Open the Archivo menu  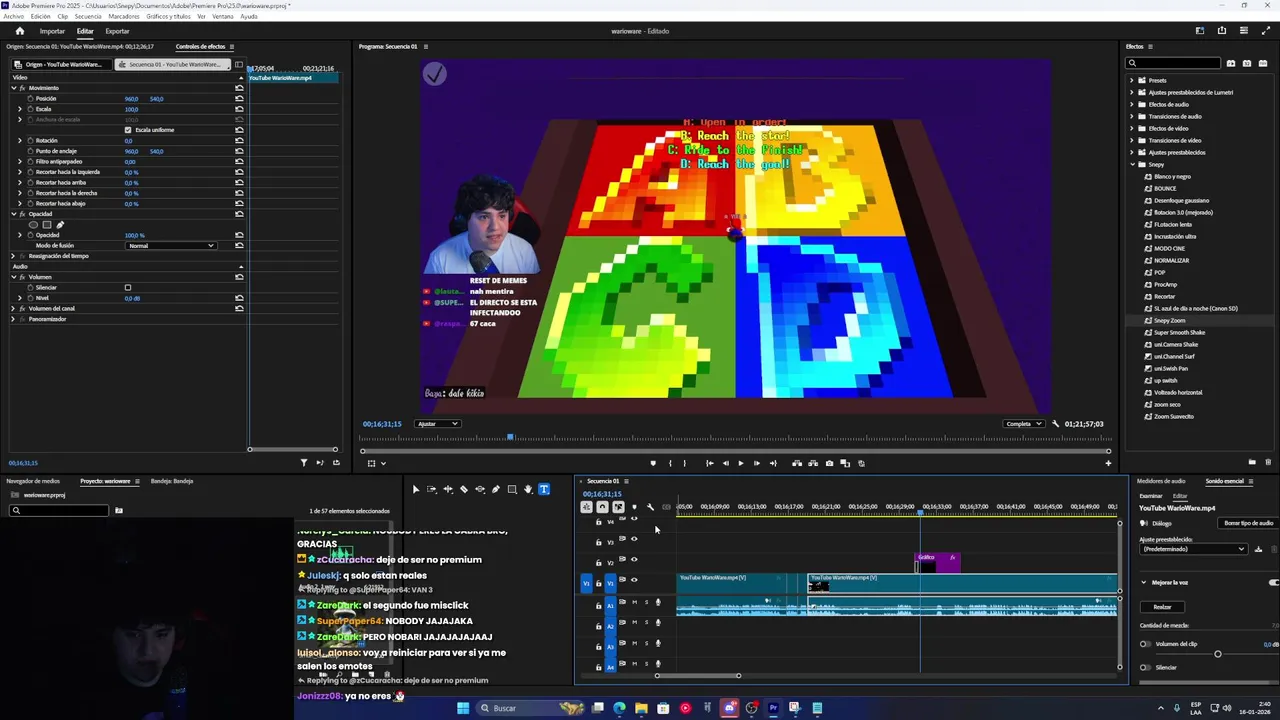(x=13, y=17)
